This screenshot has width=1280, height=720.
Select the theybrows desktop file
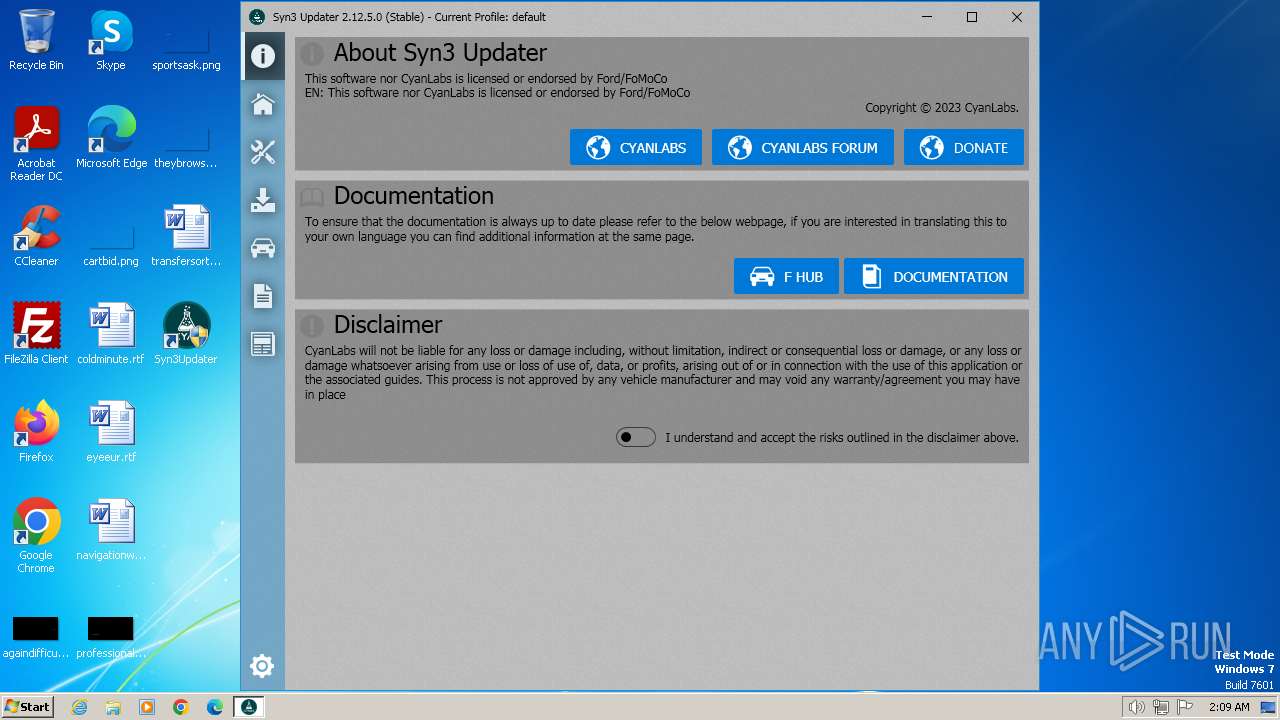(x=186, y=145)
